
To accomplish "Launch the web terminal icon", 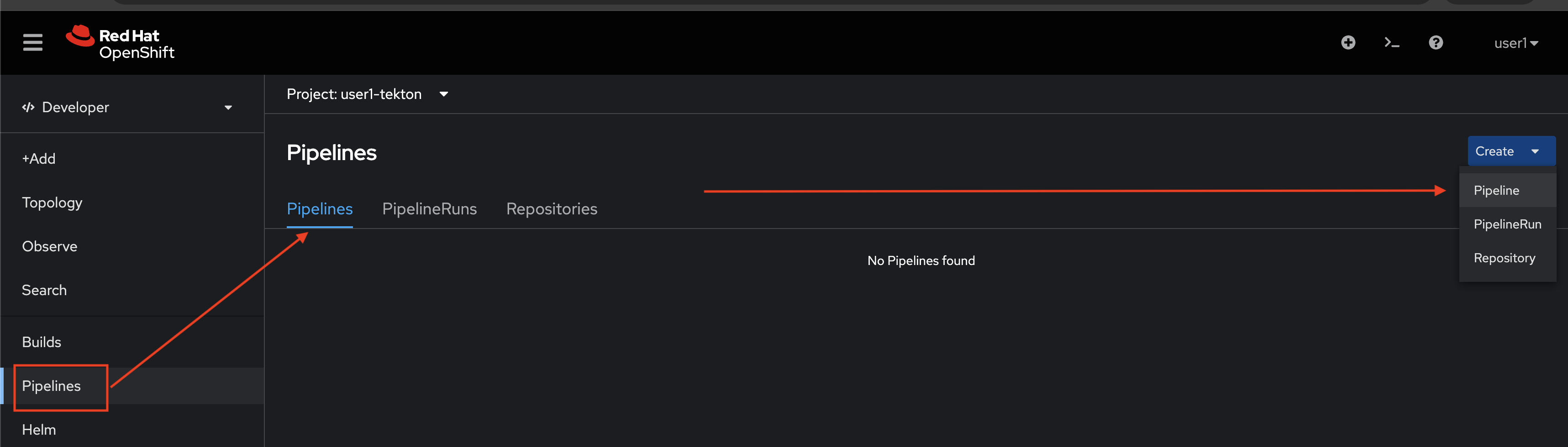I will pos(1391,42).
